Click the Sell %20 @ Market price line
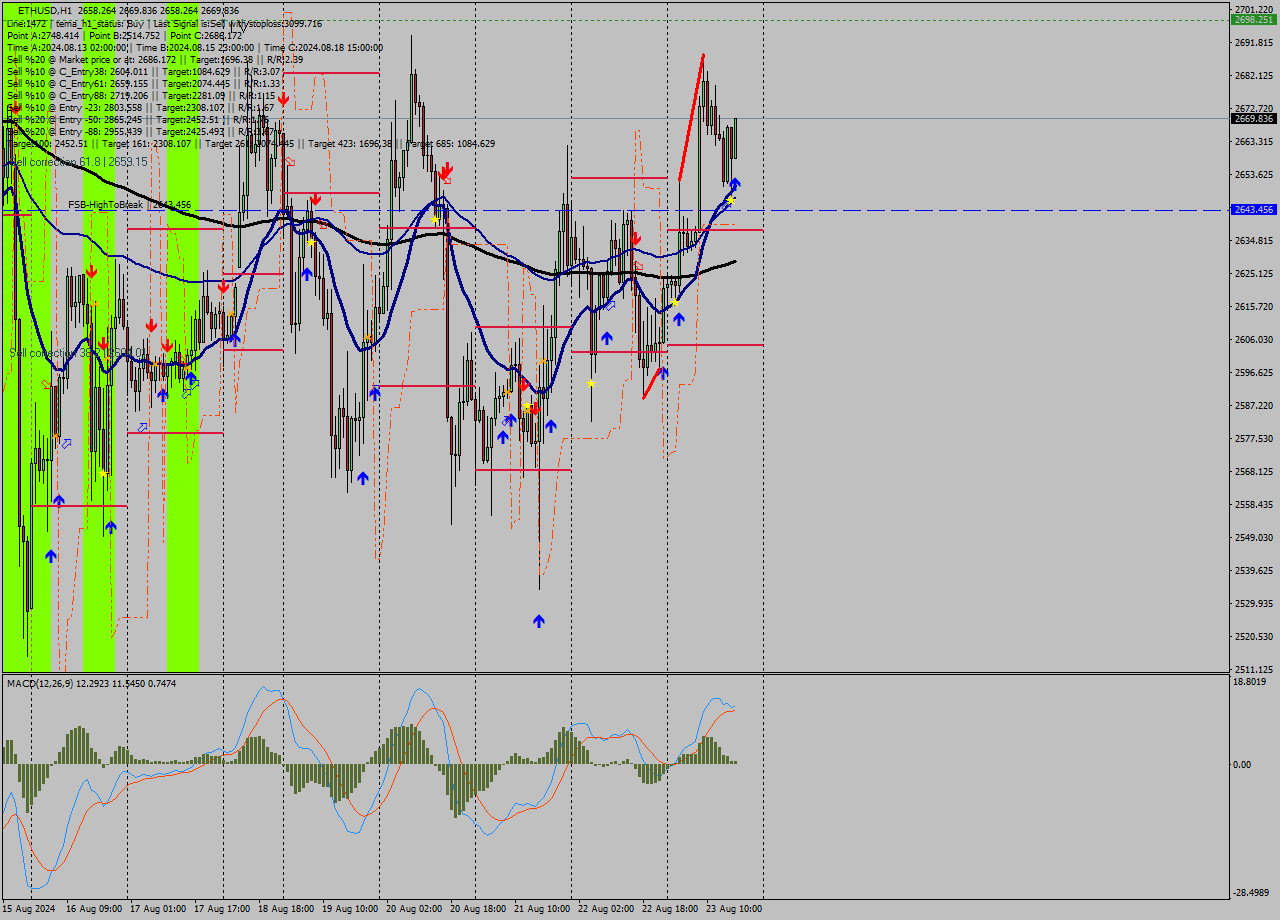The width and height of the screenshot is (1280, 920). (100, 59)
